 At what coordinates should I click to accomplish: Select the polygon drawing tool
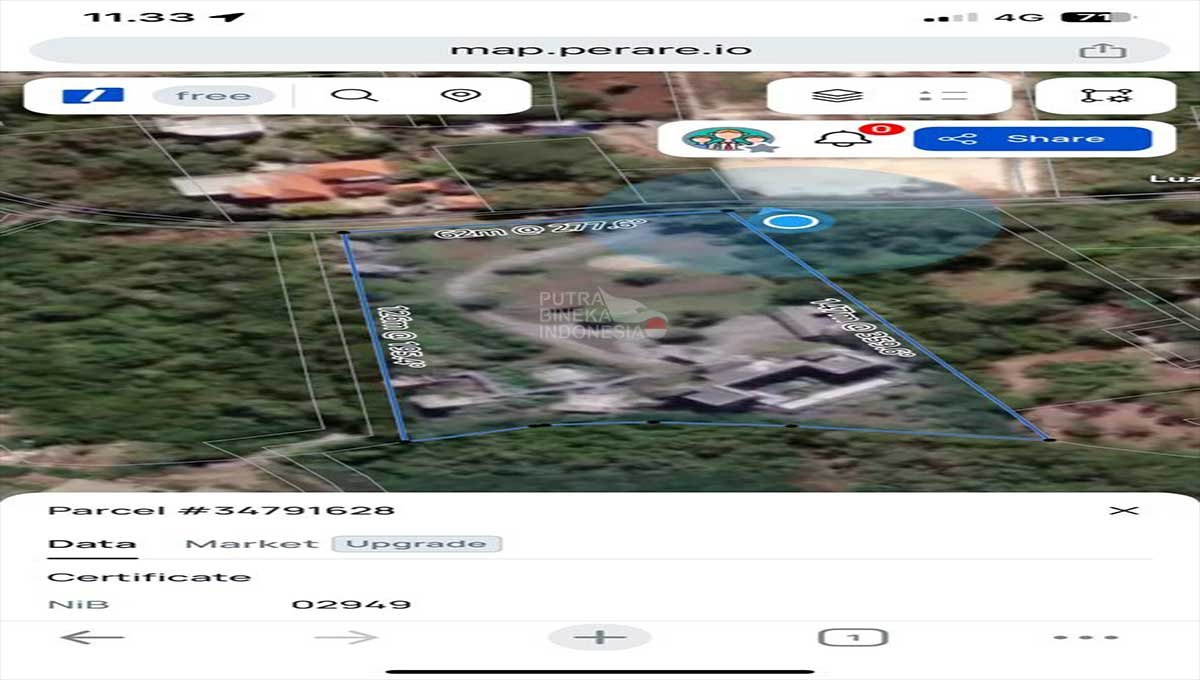(x=1105, y=96)
